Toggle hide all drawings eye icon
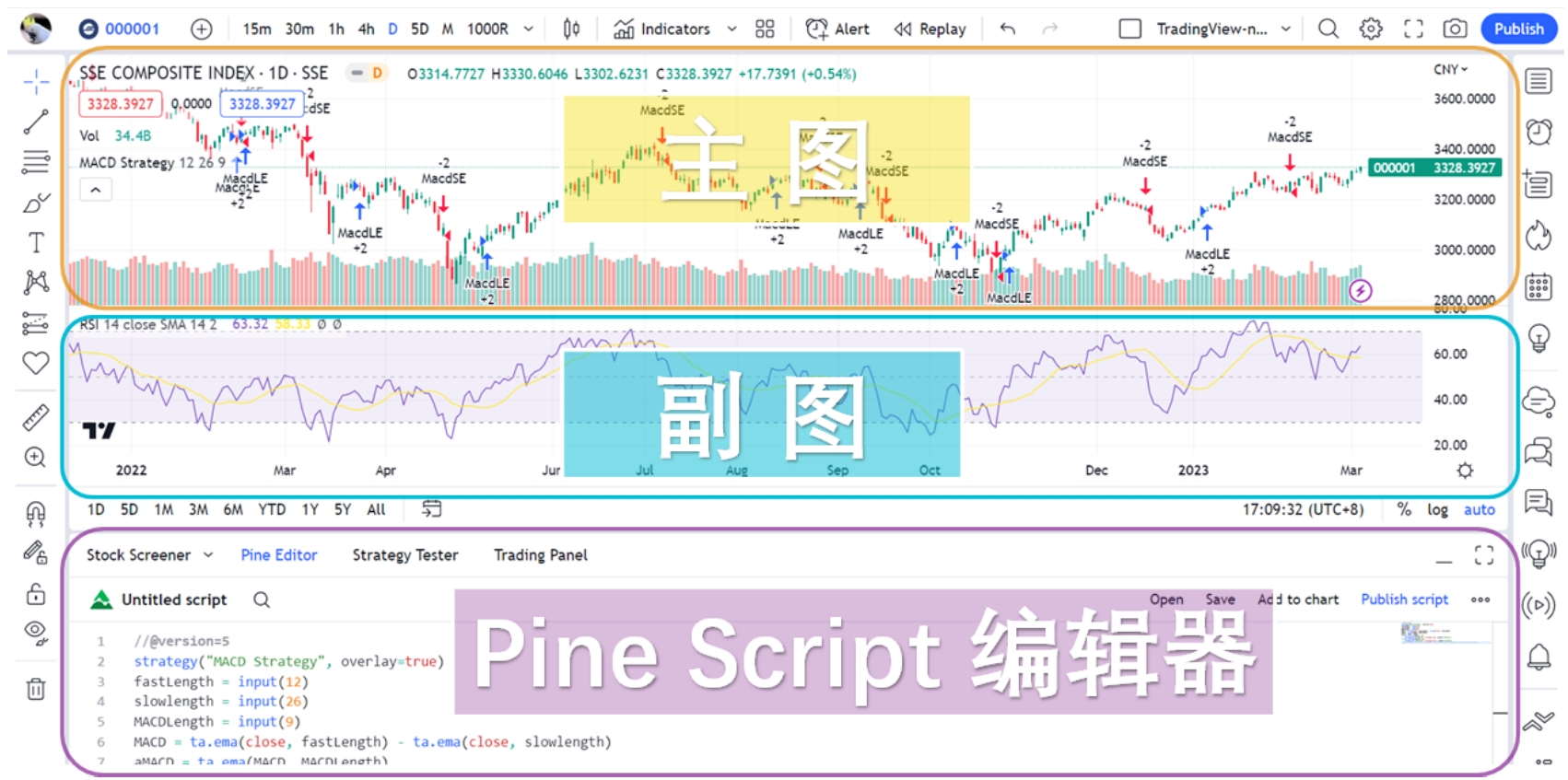The height and width of the screenshot is (780, 1568). (36, 633)
